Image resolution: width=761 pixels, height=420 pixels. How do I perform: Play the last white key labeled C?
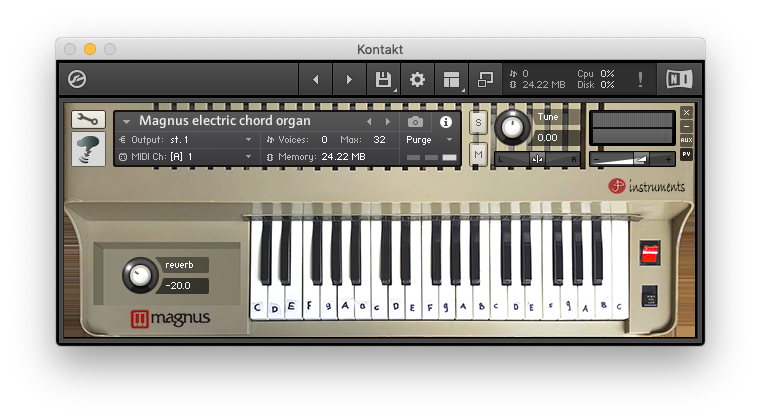pos(620,307)
